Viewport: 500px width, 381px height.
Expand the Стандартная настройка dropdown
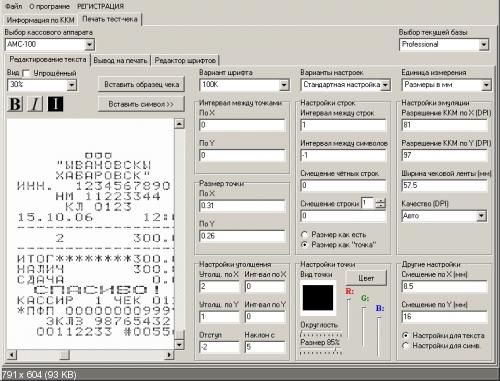pos(385,85)
